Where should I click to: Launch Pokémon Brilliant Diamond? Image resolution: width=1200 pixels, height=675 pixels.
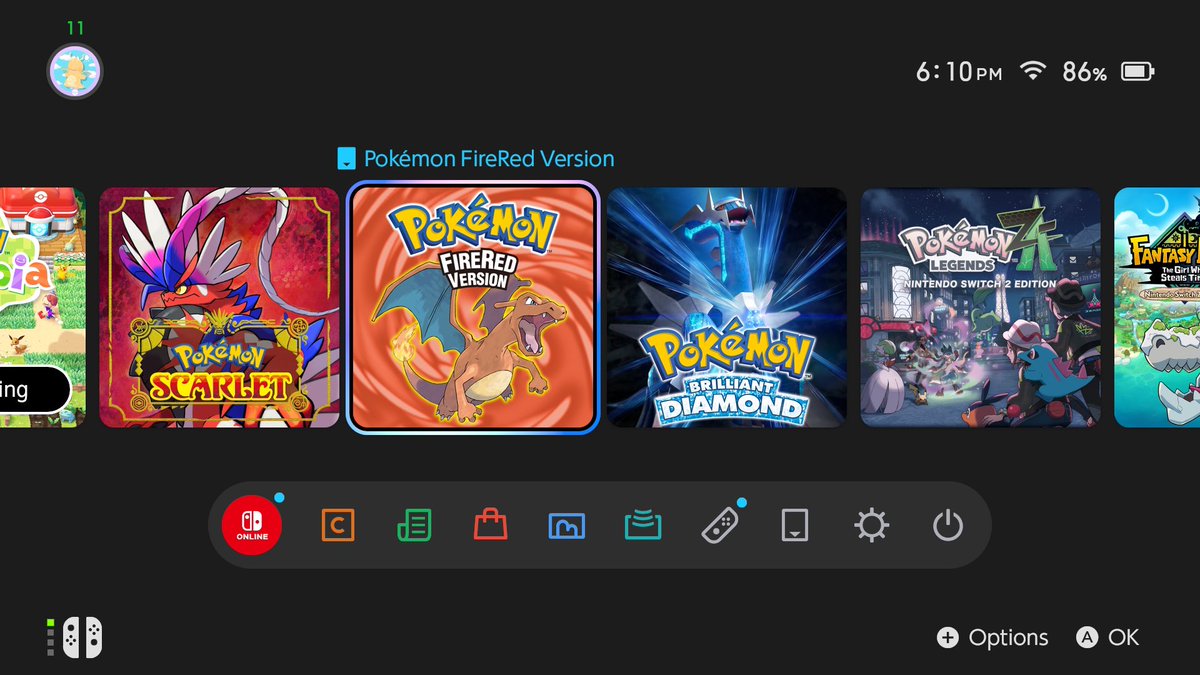[727, 308]
